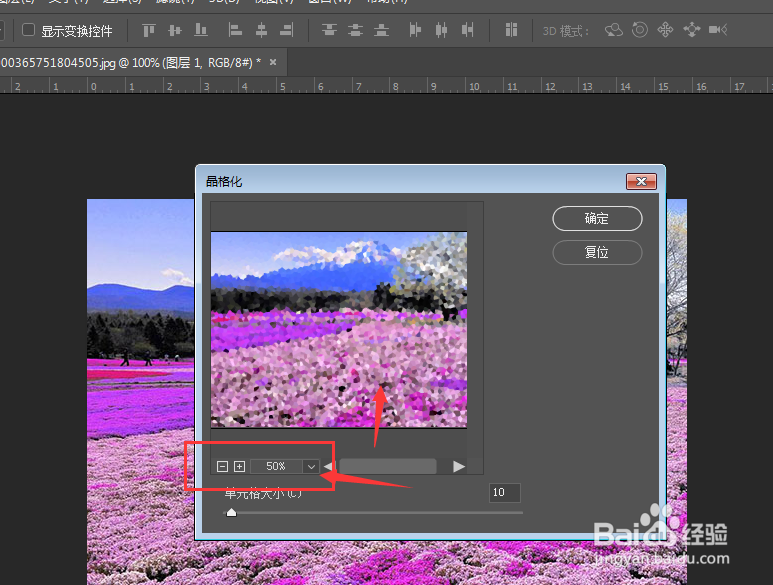Click the preview scroll left arrow
This screenshot has width=773, height=585.
click(328, 466)
